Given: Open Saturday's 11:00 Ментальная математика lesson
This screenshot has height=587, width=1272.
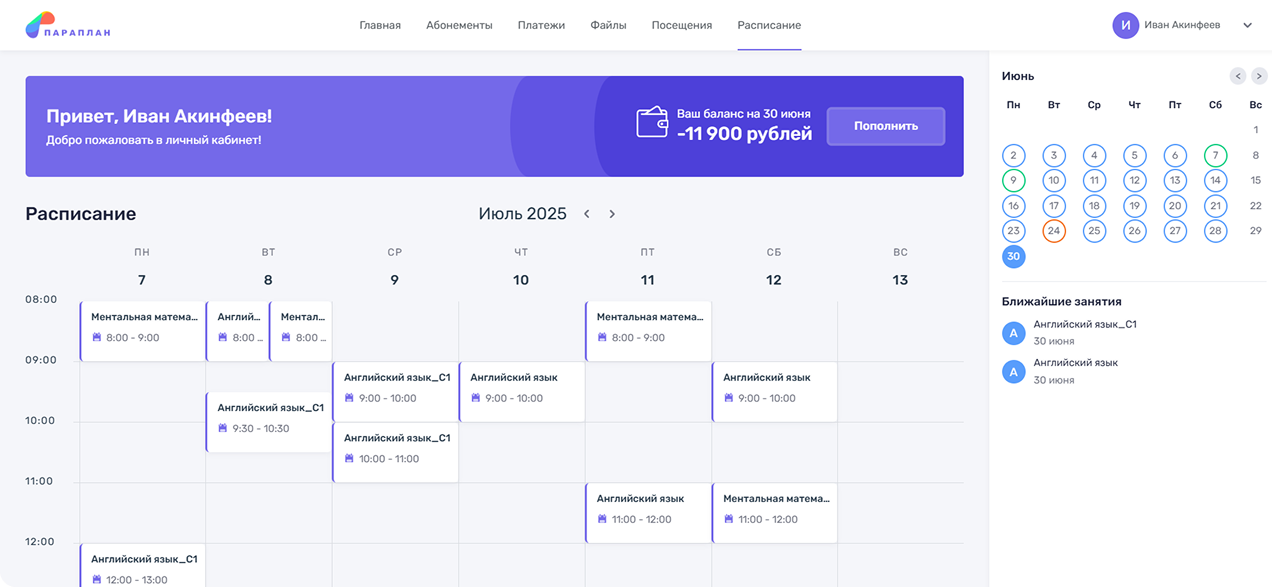Looking at the screenshot, I should 774,509.
